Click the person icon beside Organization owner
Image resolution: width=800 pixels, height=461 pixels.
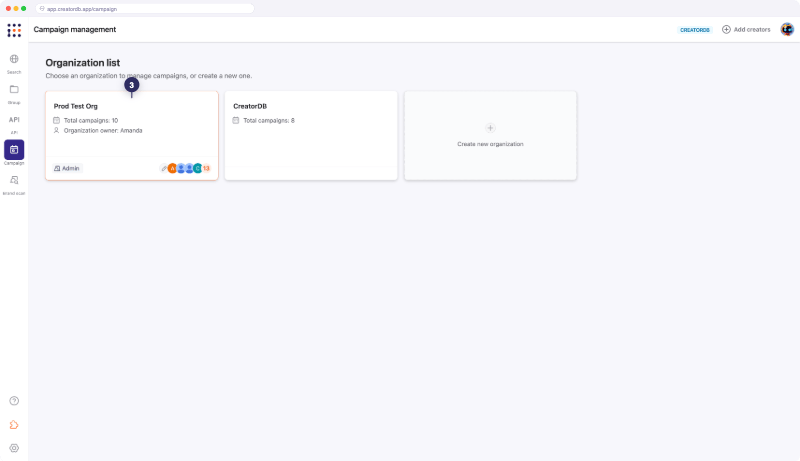[x=56, y=131]
